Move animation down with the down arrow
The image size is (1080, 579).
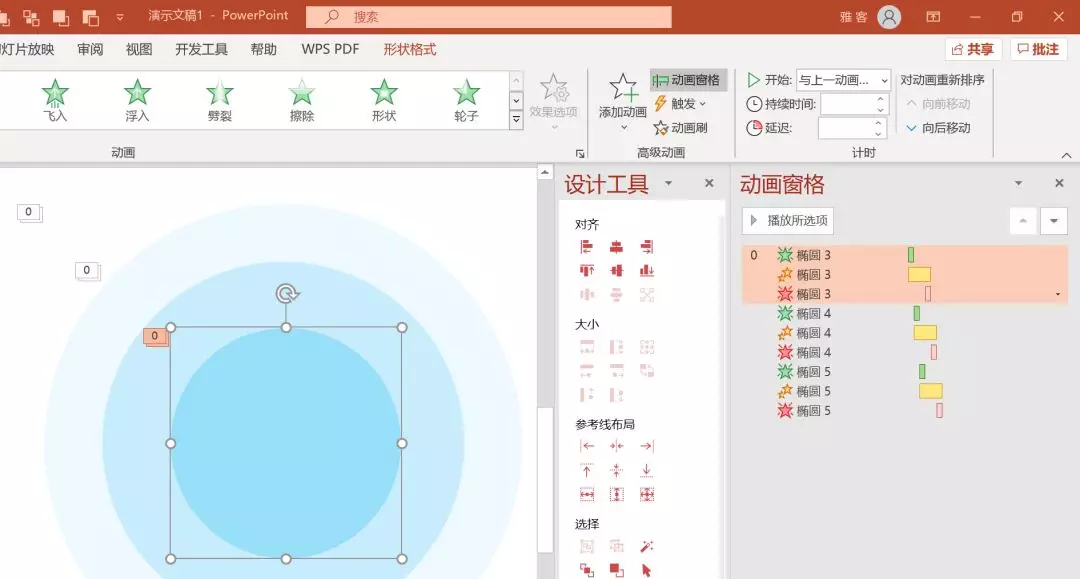click(1054, 221)
